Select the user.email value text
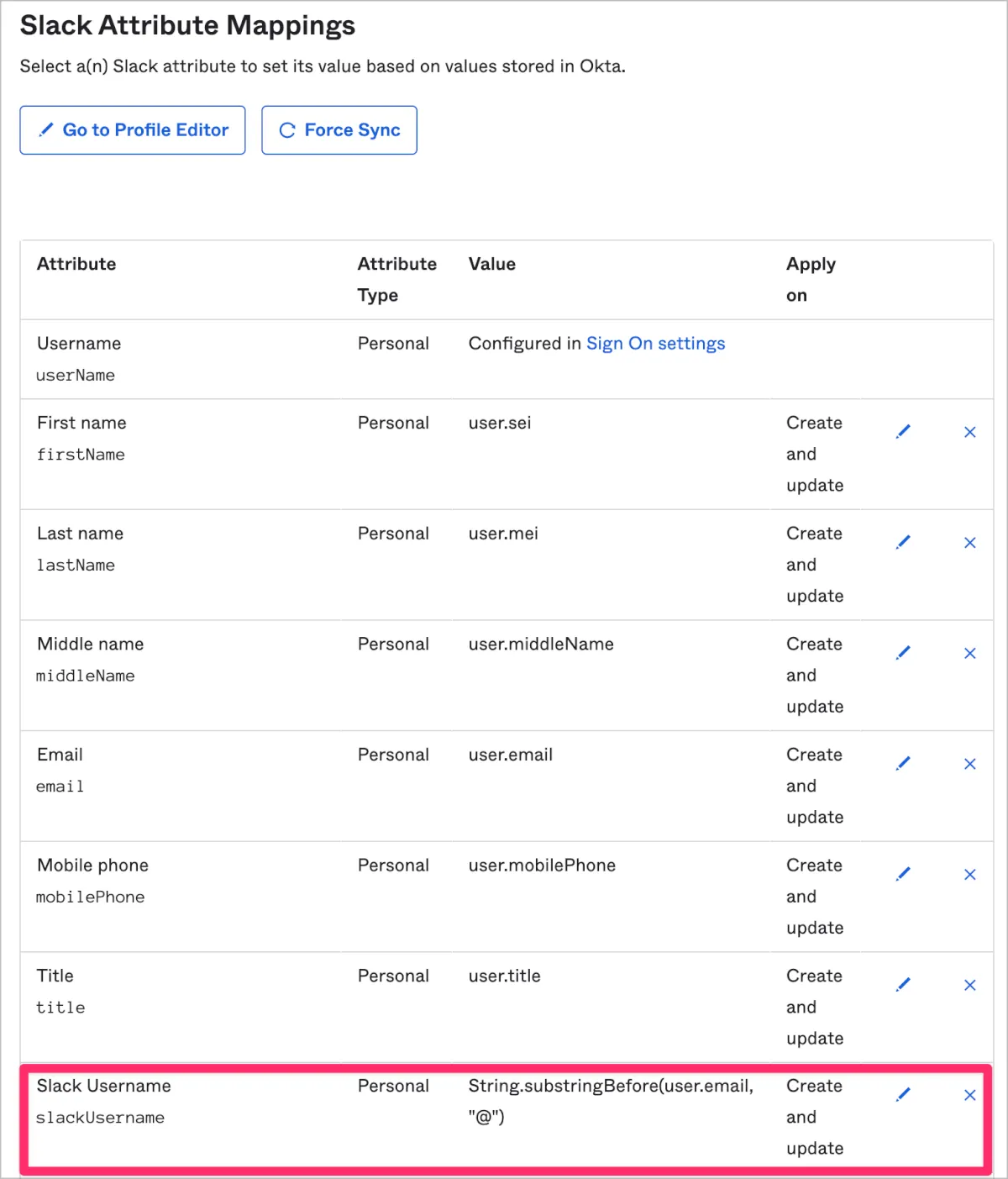The image size is (1008, 1179). point(510,755)
